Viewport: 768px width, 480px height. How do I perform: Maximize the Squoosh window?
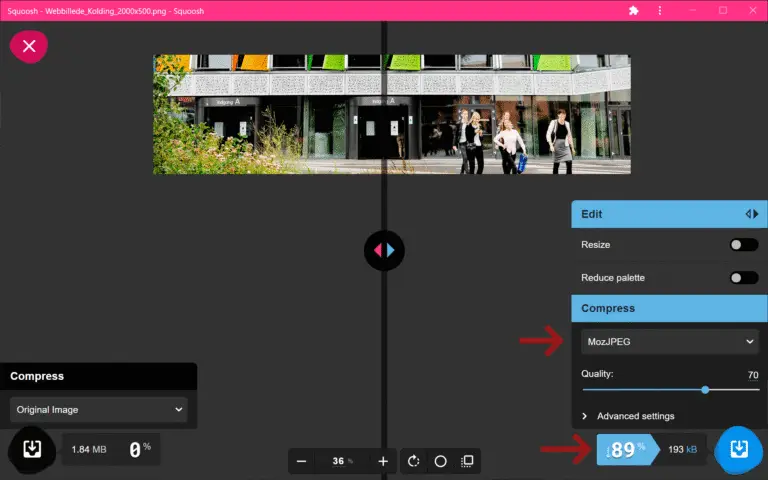pos(723,10)
